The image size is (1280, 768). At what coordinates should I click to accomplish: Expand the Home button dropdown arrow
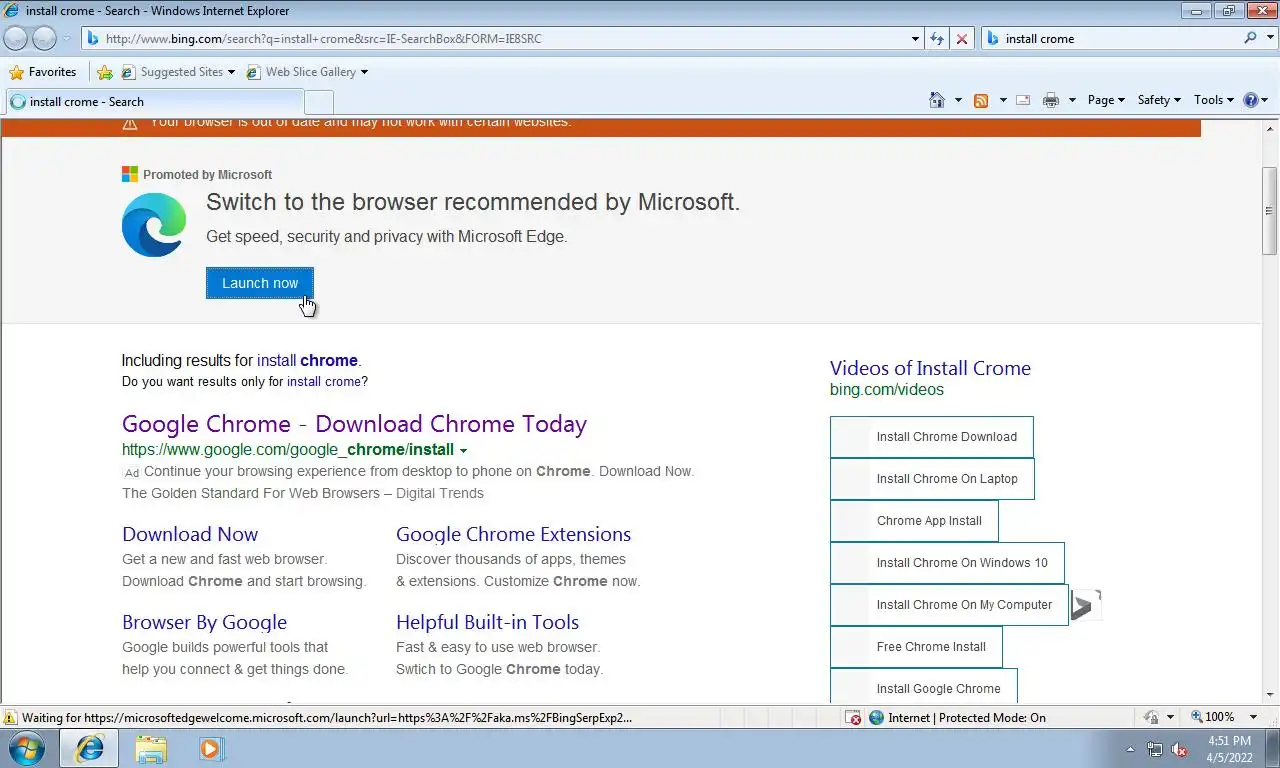click(958, 100)
